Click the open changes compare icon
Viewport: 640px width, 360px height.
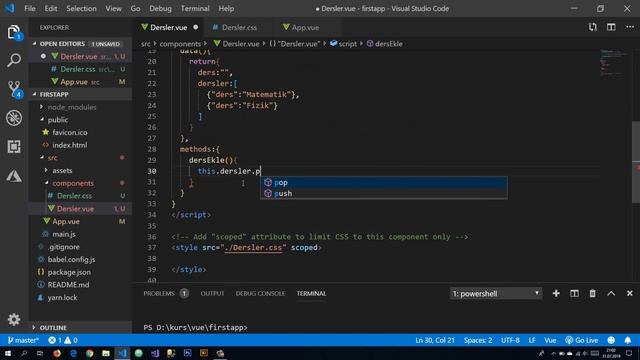pyautogui.click(x=593, y=27)
